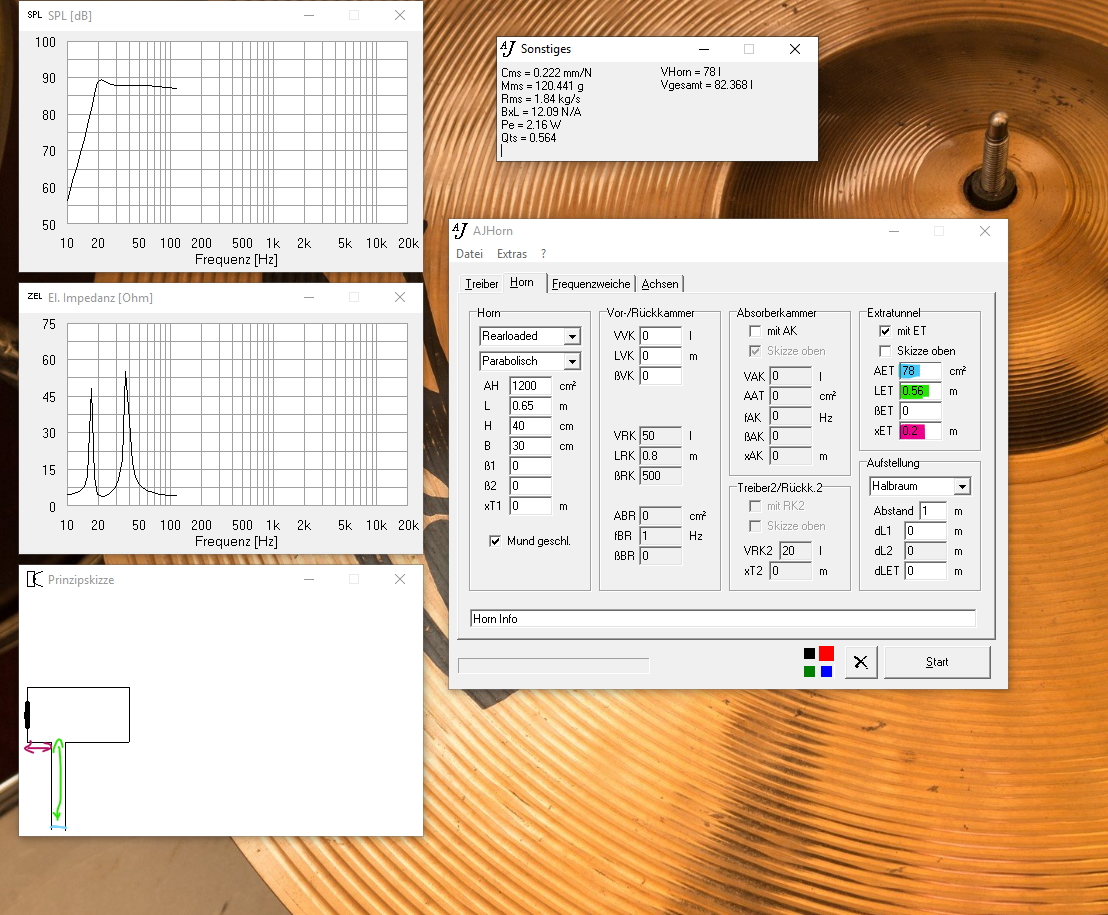The height and width of the screenshot is (915, 1108).
Task: Click the Prinzipskizze window speaker icon
Action: [x=34, y=579]
